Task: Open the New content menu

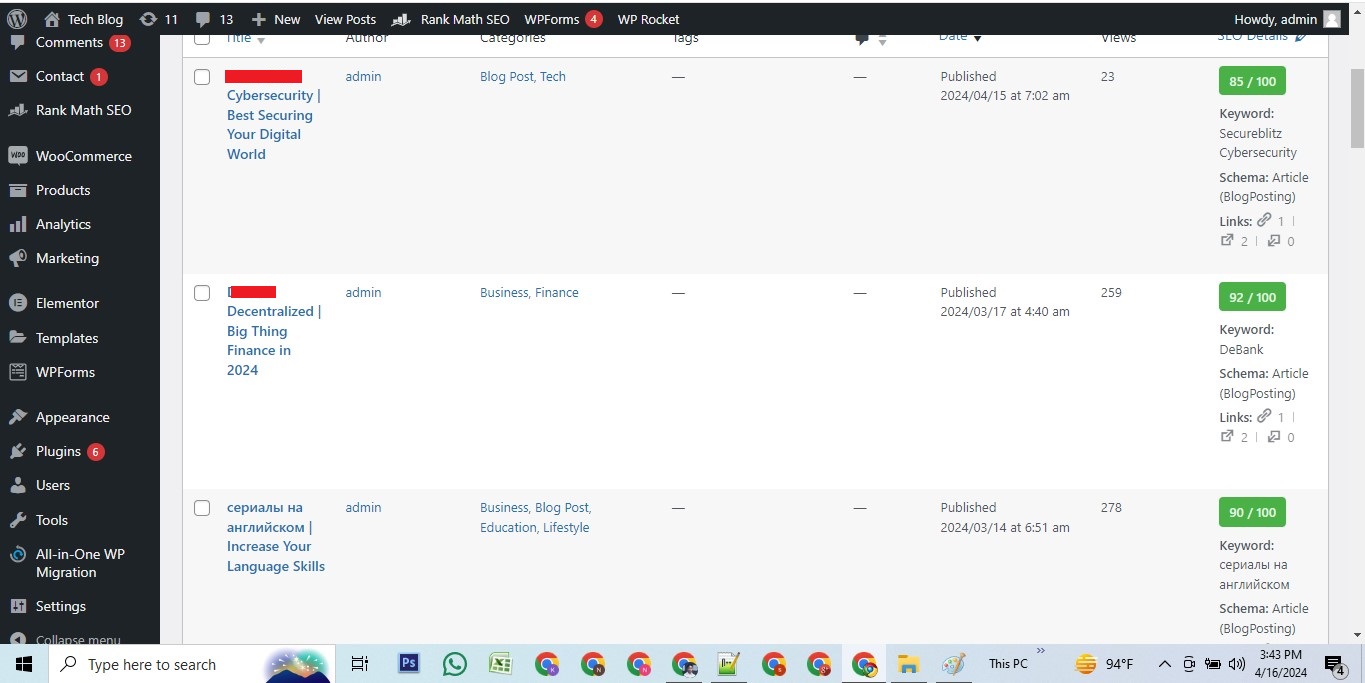Action: pos(276,19)
